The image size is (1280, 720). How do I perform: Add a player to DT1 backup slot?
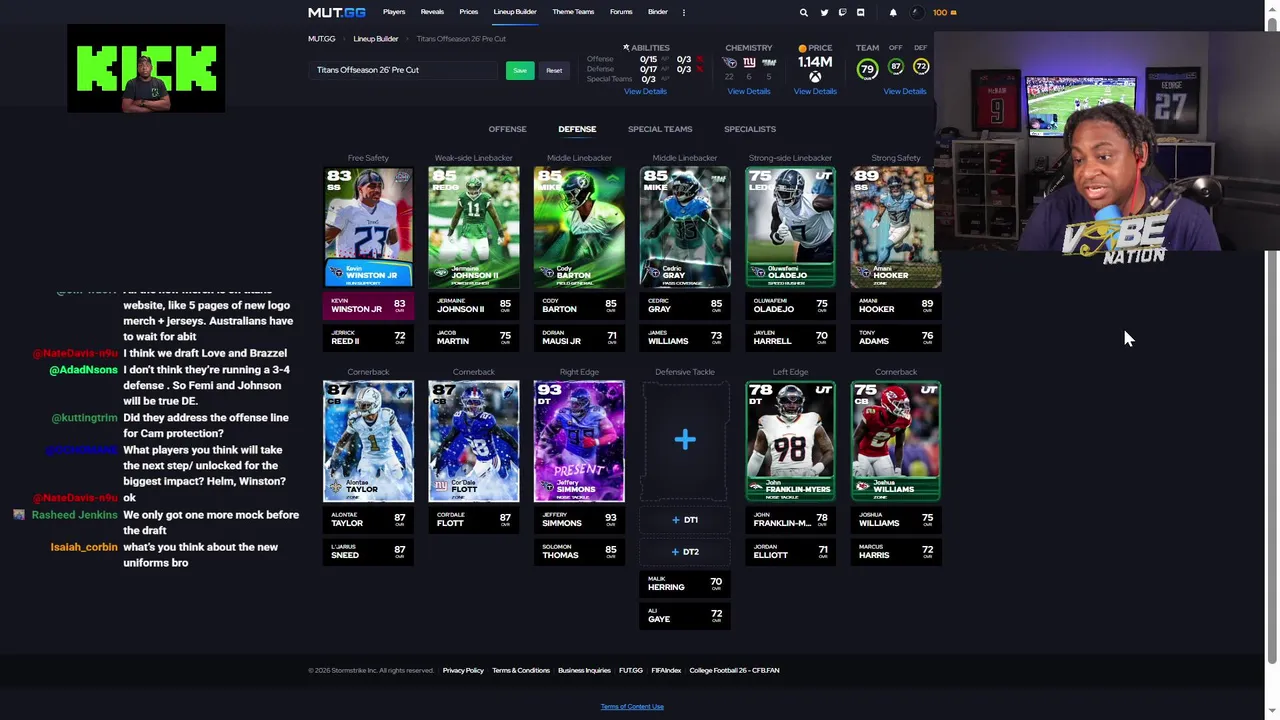pyautogui.click(x=685, y=520)
